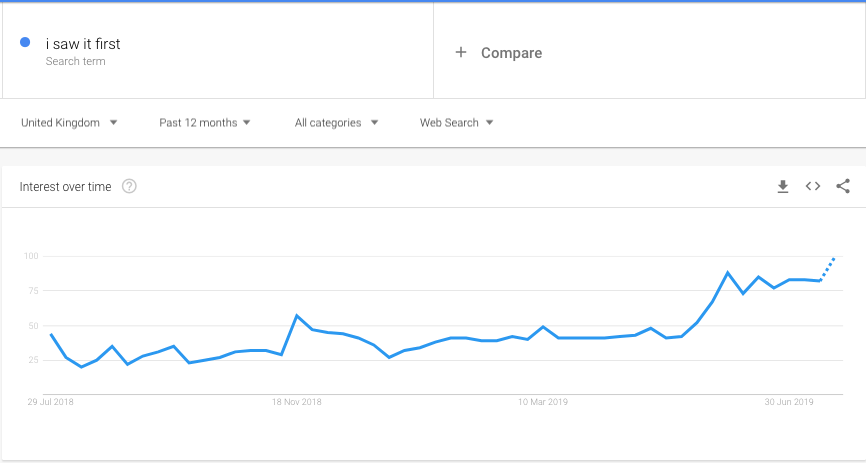Click the November 2018 peak on line
Image resolution: width=866 pixels, height=463 pixels.
(297, 315)
